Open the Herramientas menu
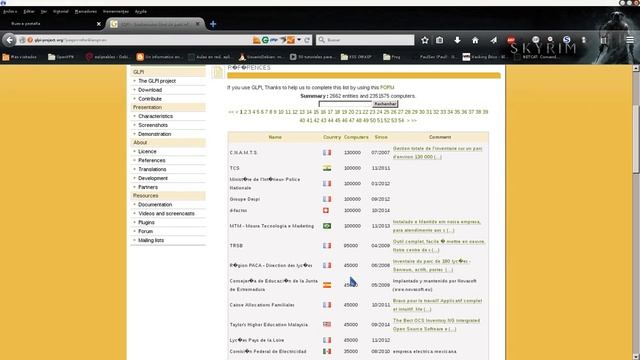 pos(116,11)
